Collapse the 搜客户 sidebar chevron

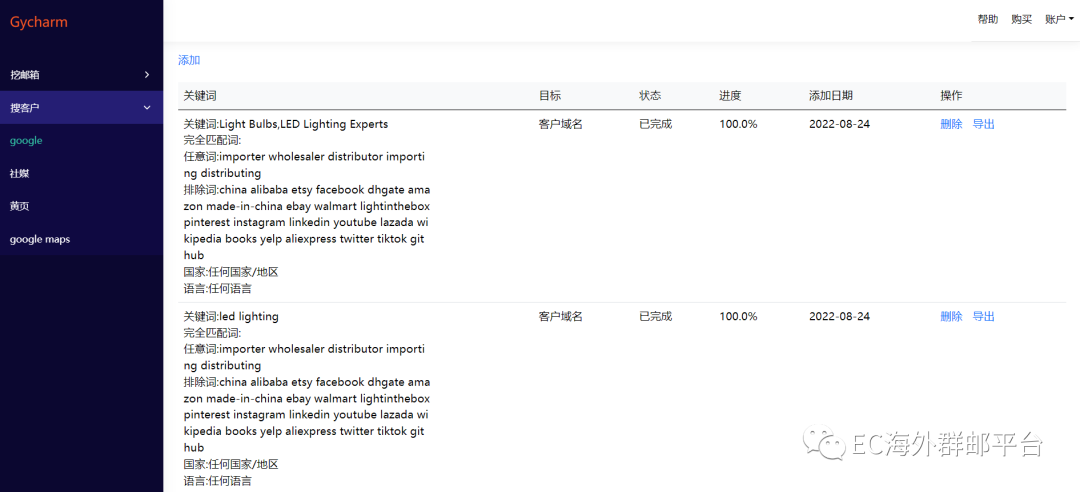coord(147,108)
